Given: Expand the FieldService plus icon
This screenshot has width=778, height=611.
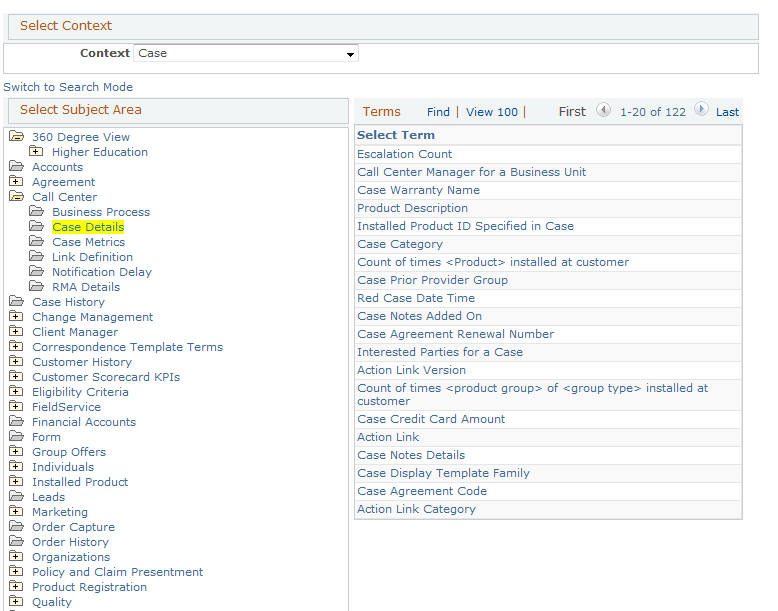Looking at the screenshot, I should click(x=16, y=406).
